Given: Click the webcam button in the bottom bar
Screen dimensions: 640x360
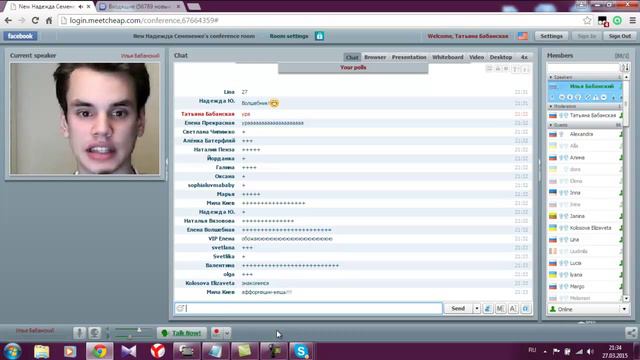Looking at the screenshot, I should (95, 333).
